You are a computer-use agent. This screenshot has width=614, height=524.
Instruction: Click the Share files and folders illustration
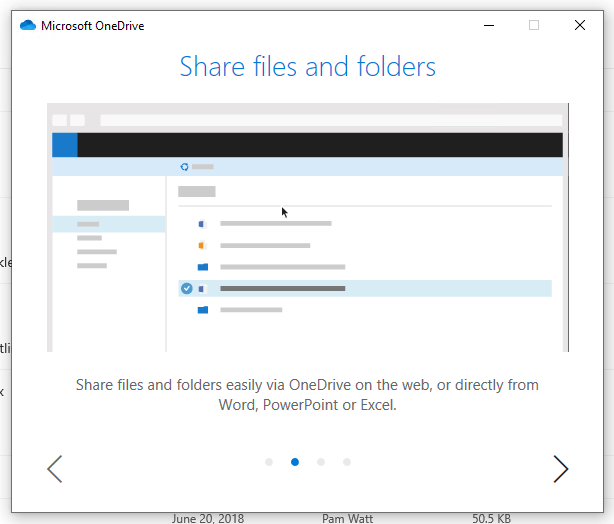(x=308, y=228)
